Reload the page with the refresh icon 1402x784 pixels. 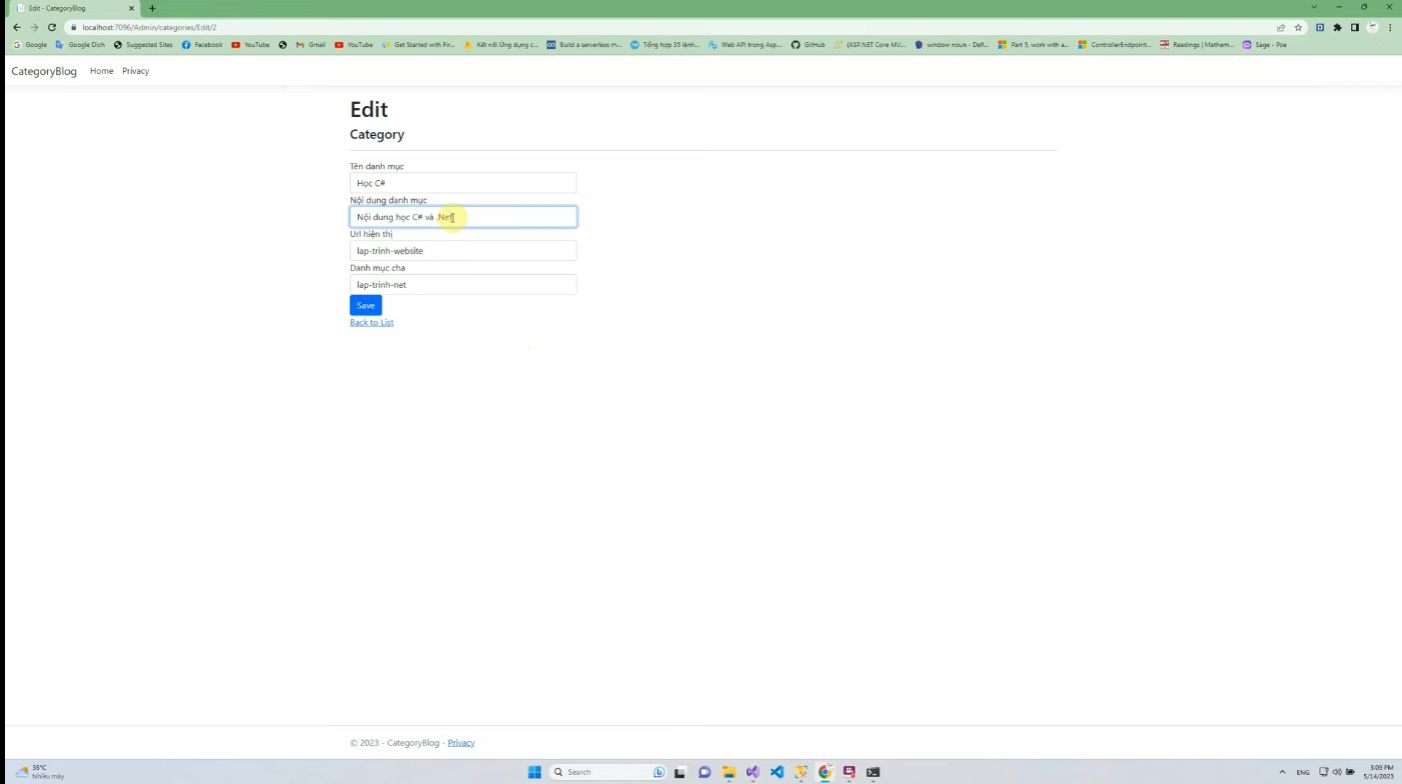pyautogui.click(x=52, y=27)
